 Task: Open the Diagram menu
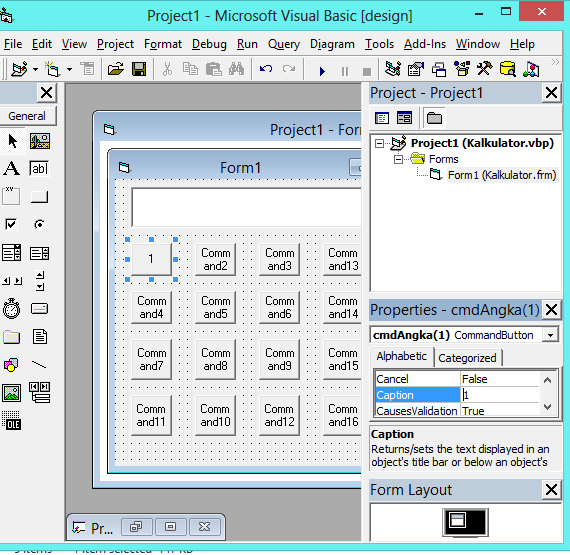[x=332, y=44]
